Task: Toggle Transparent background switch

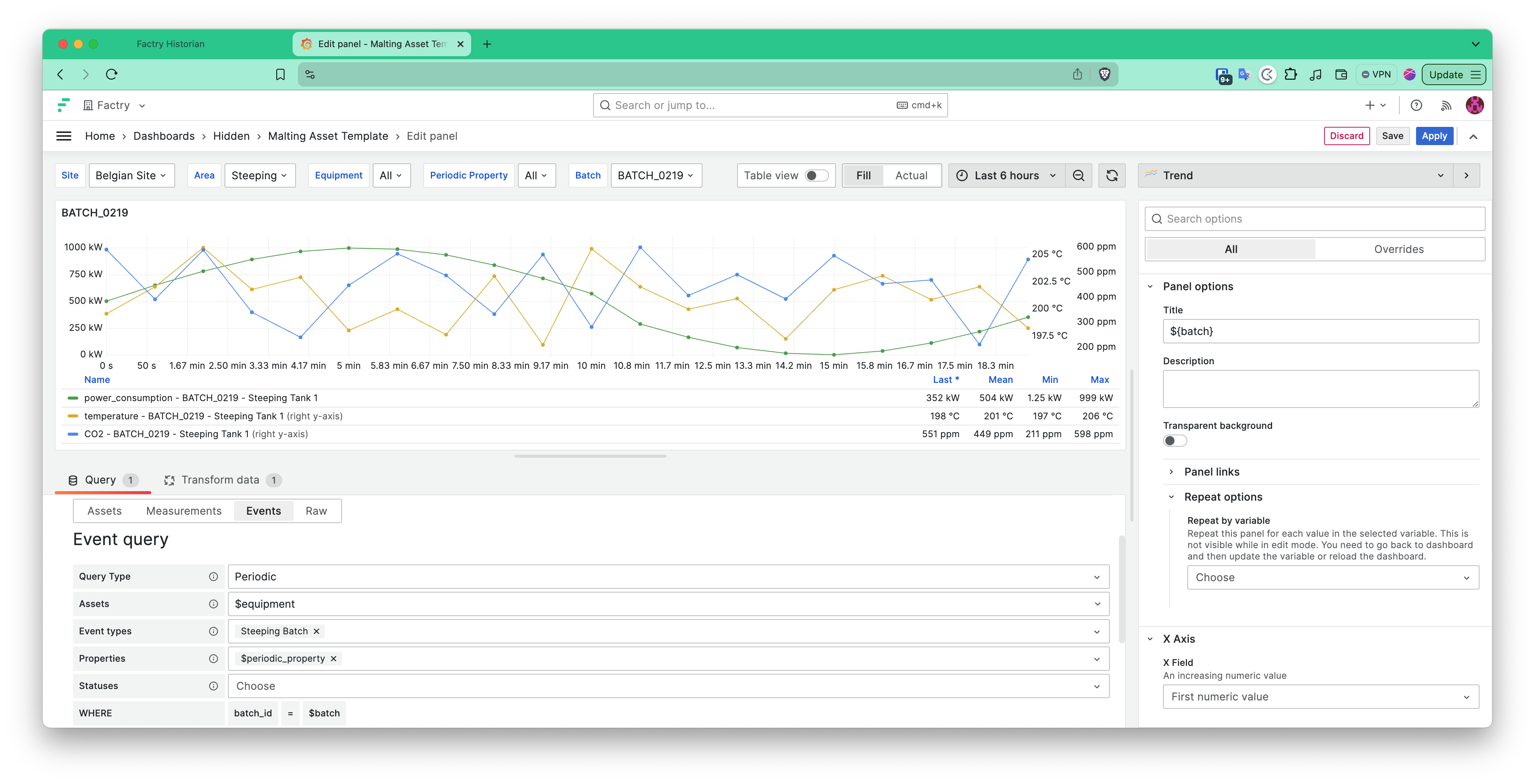Action: 1174,440
